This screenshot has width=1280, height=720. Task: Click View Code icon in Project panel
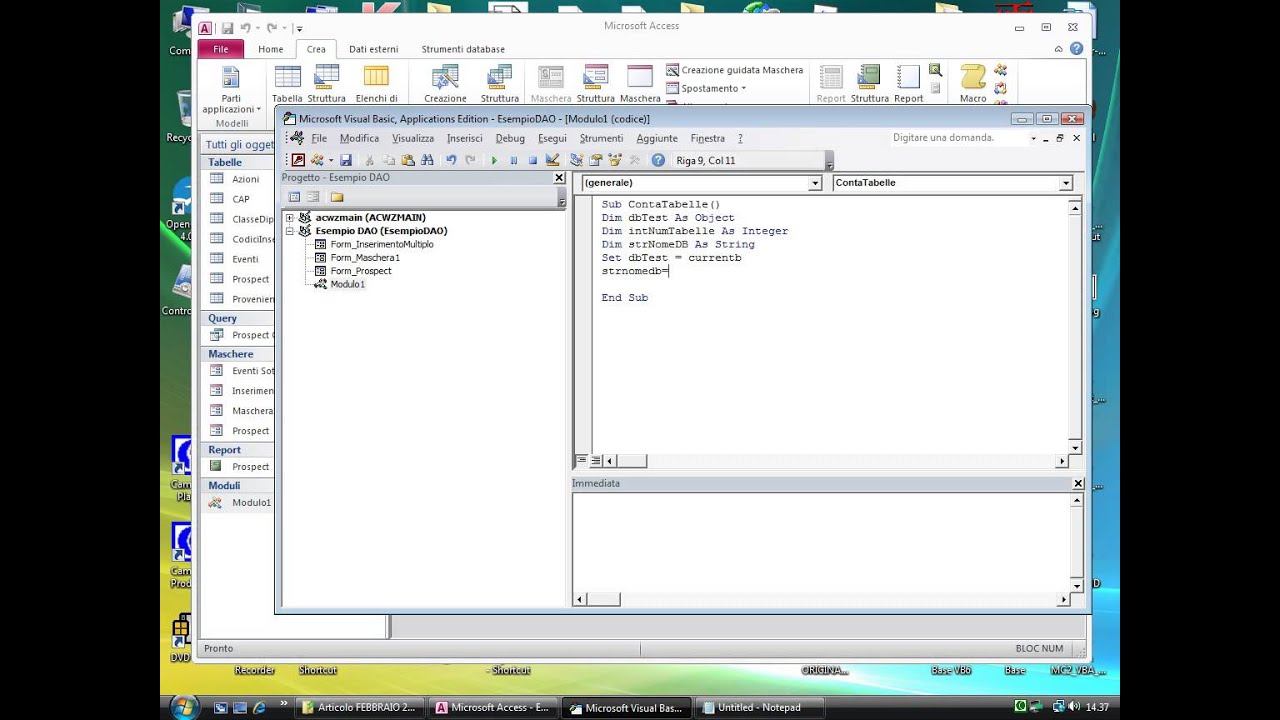[x=294, y=197]
